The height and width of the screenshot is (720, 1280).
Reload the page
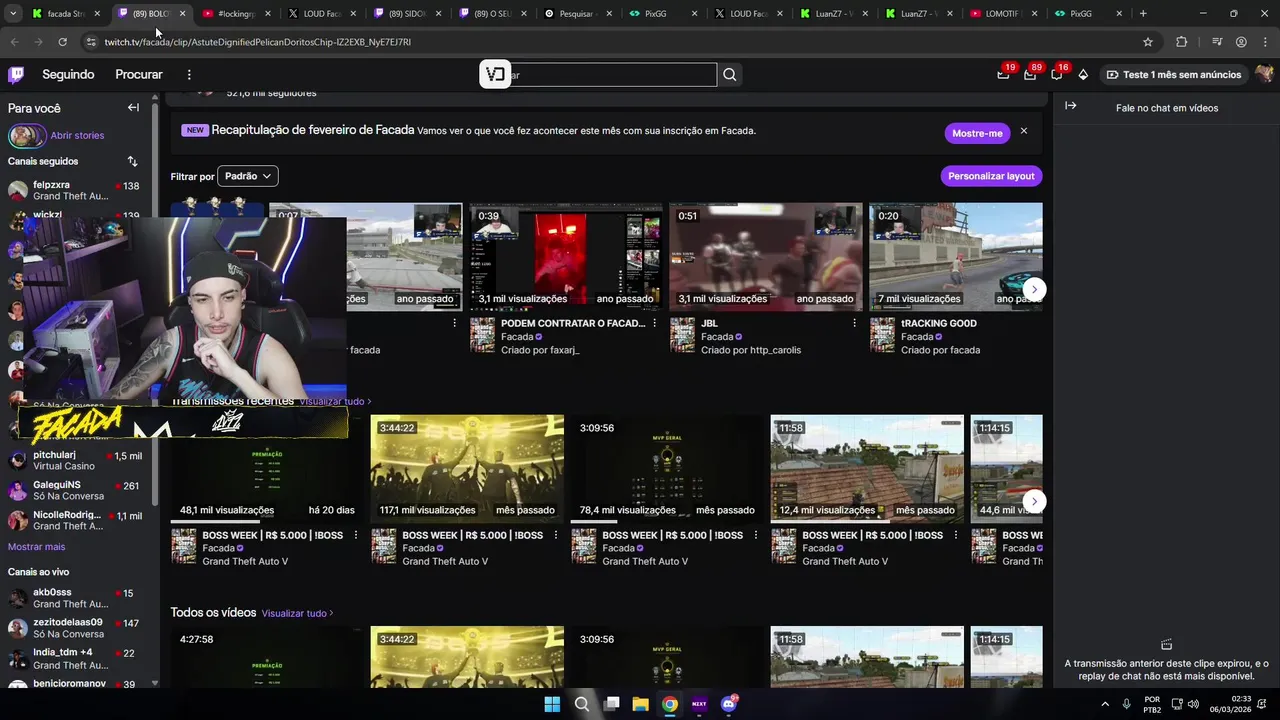click(62, 42)
